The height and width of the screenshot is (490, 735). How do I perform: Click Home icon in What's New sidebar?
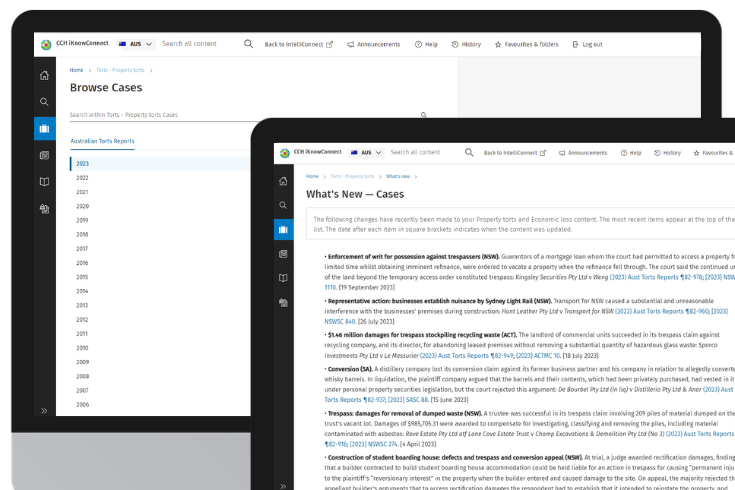pos(284,181)
